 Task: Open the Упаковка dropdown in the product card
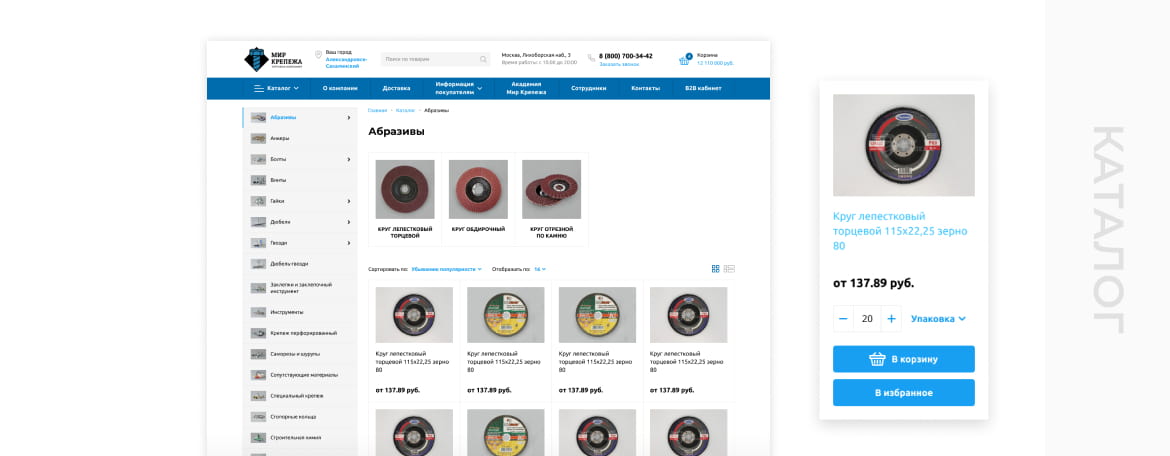pyautogui.click(x=938, y=319)
